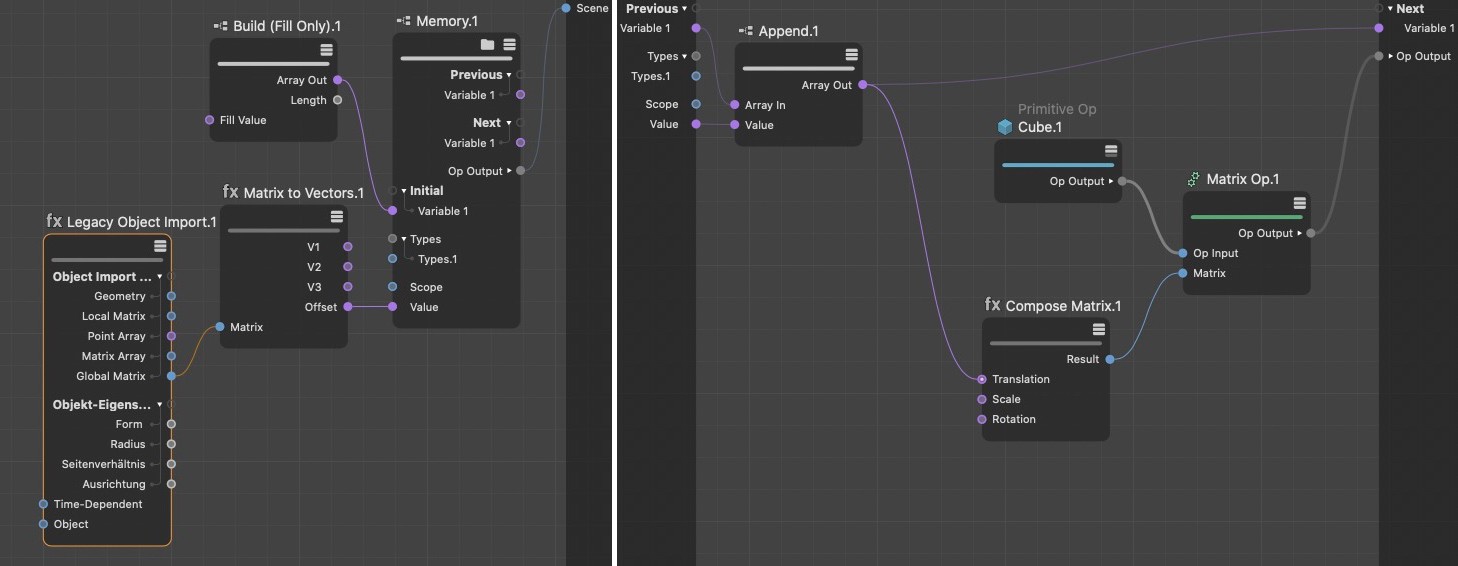Click the blue cube icon beside Cube.1

coord(1005,127)
